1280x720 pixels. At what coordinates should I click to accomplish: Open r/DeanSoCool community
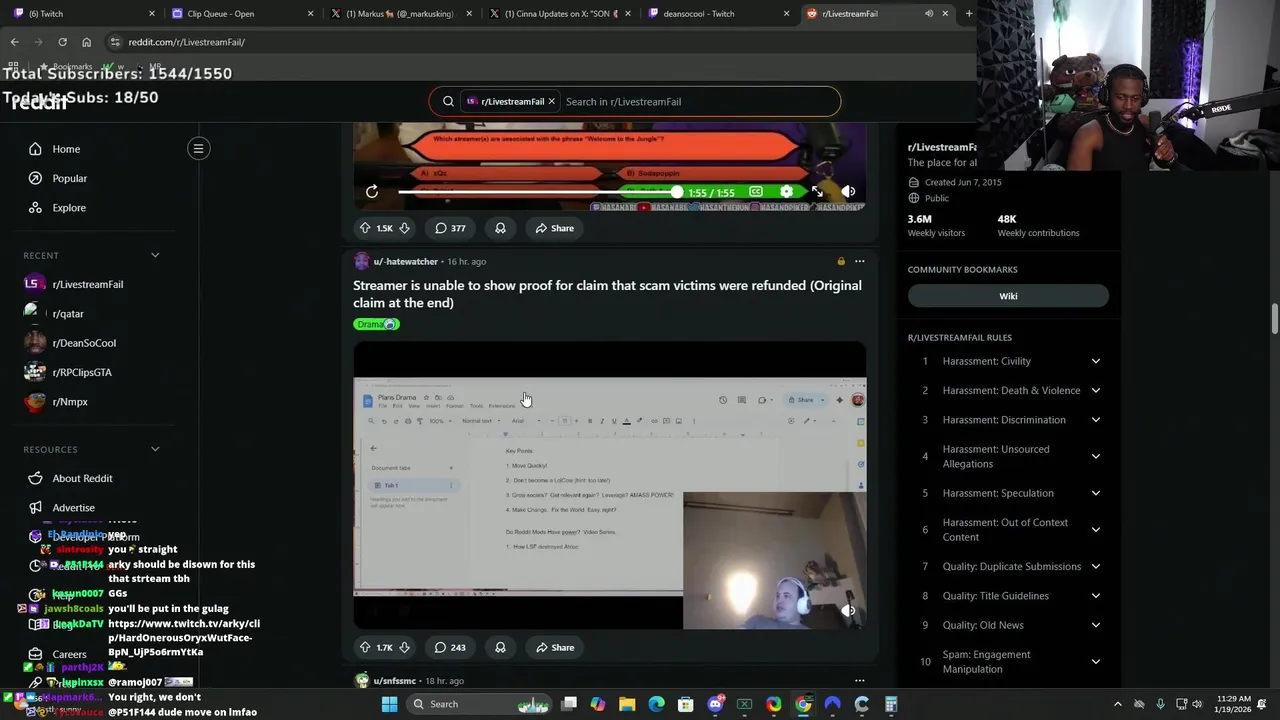point(84,343)
